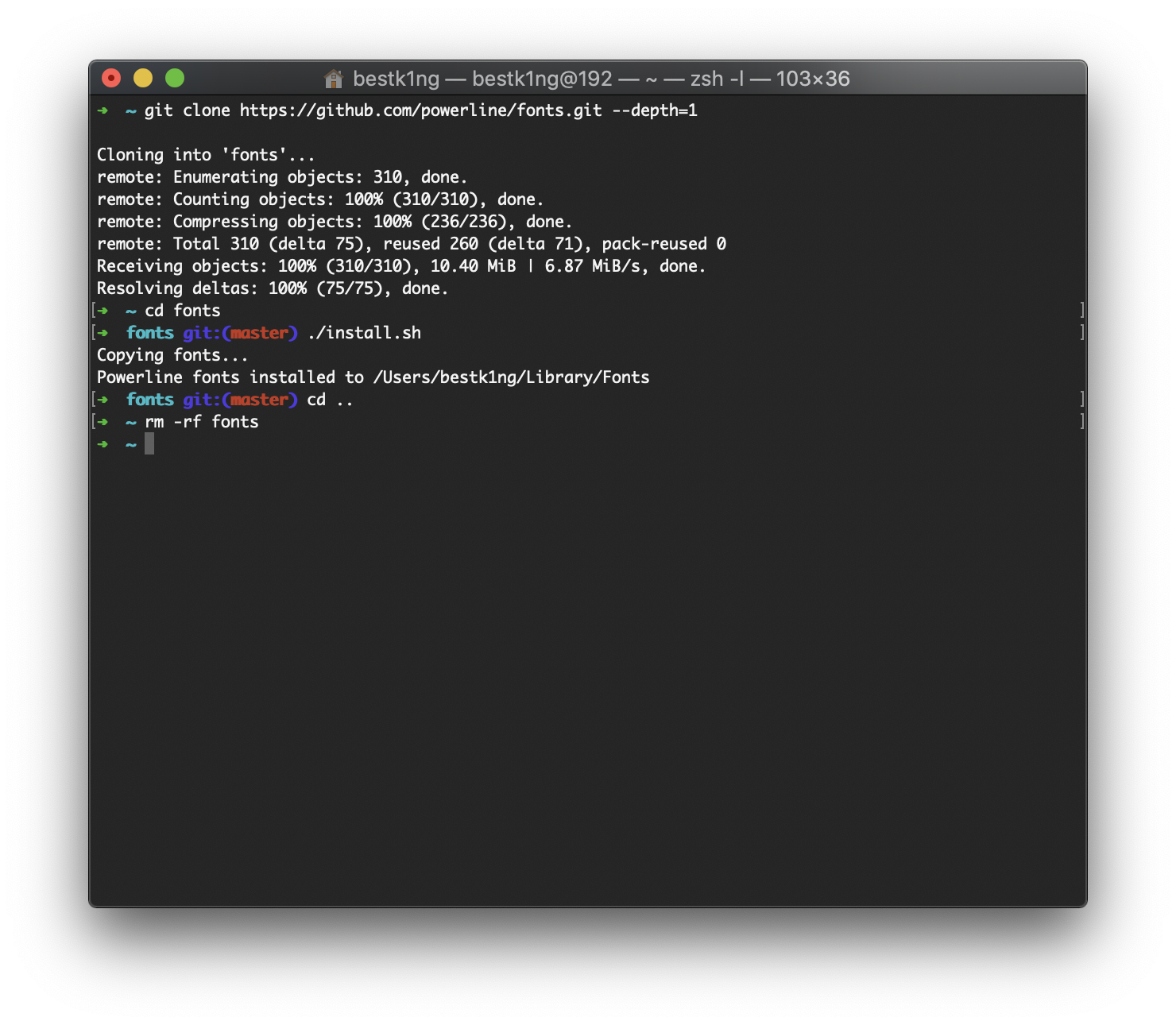Click the './install.sh' command text
This screenshot has width=1176, height=1025.
tap(364, 333)
